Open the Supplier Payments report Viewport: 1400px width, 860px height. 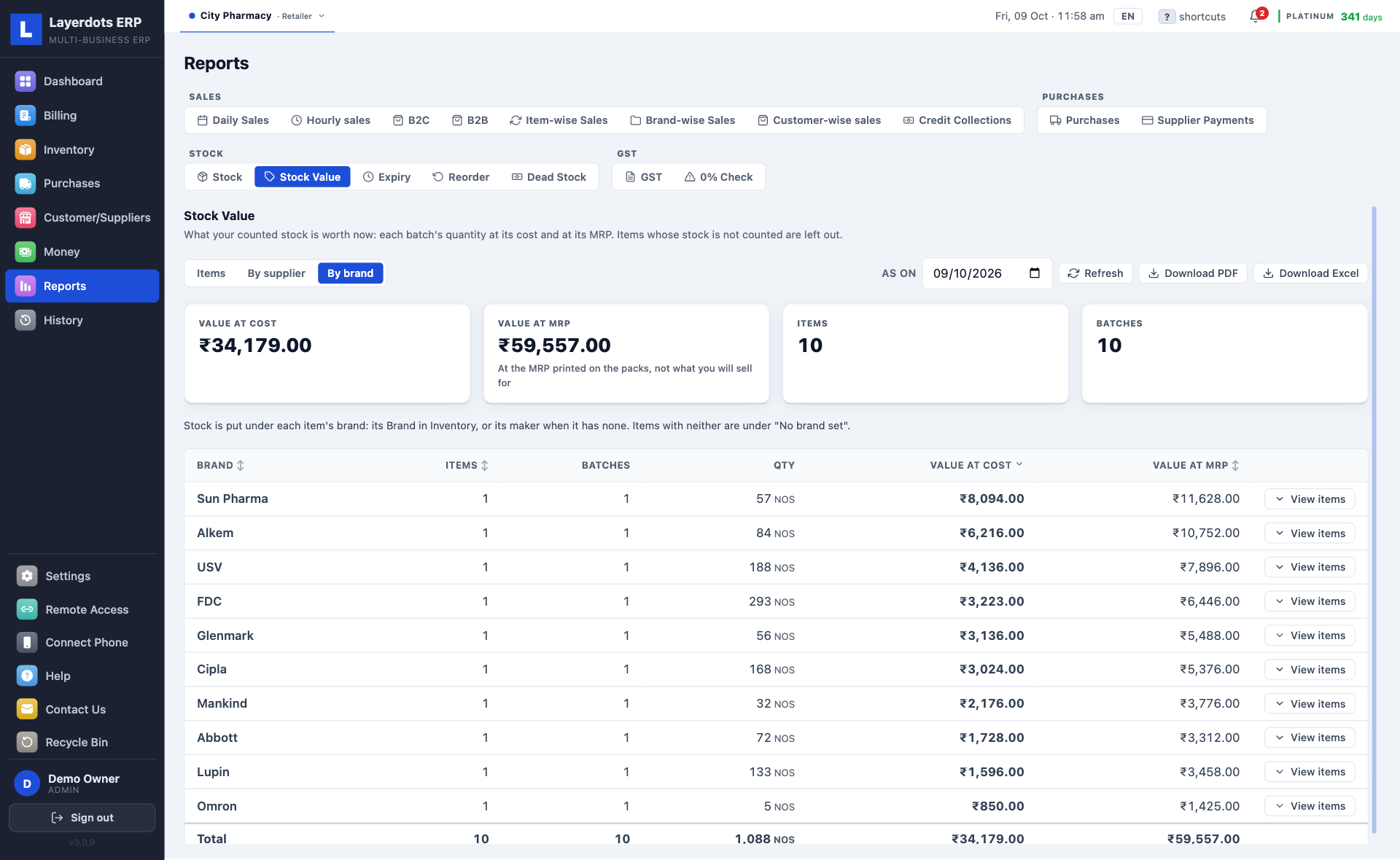[1197, 120]
